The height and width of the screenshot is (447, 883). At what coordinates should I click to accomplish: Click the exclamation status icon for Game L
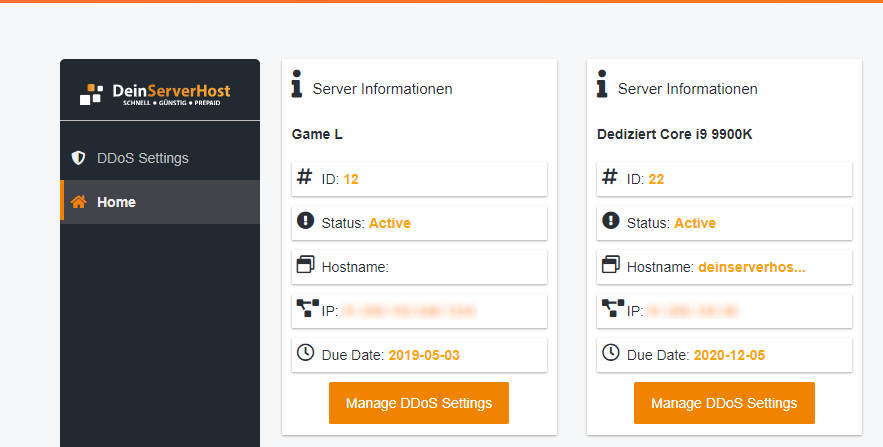tap(306, 221)
